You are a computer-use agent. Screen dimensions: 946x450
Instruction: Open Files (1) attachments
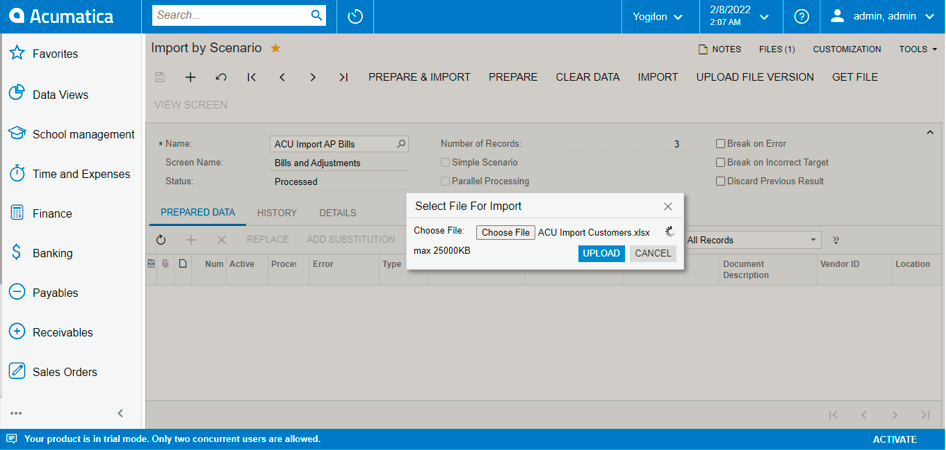(776, 49)
